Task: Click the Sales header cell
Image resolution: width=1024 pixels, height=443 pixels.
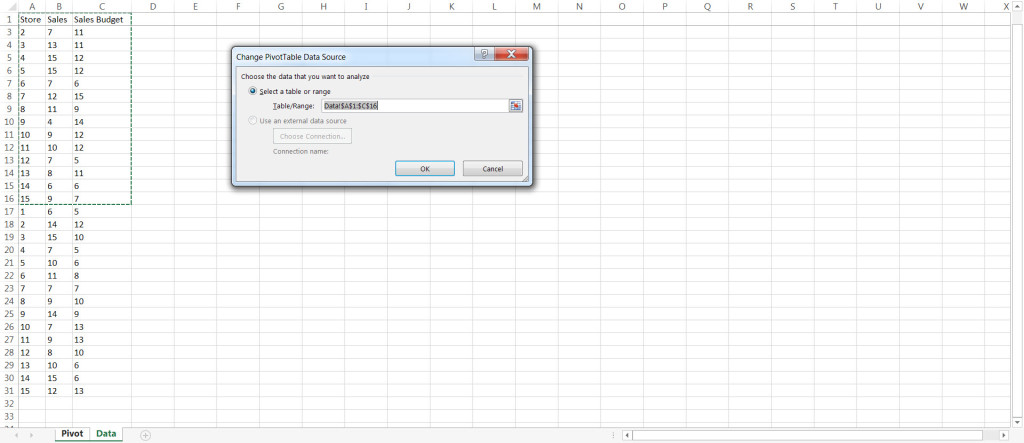Action: coord(59,20)
